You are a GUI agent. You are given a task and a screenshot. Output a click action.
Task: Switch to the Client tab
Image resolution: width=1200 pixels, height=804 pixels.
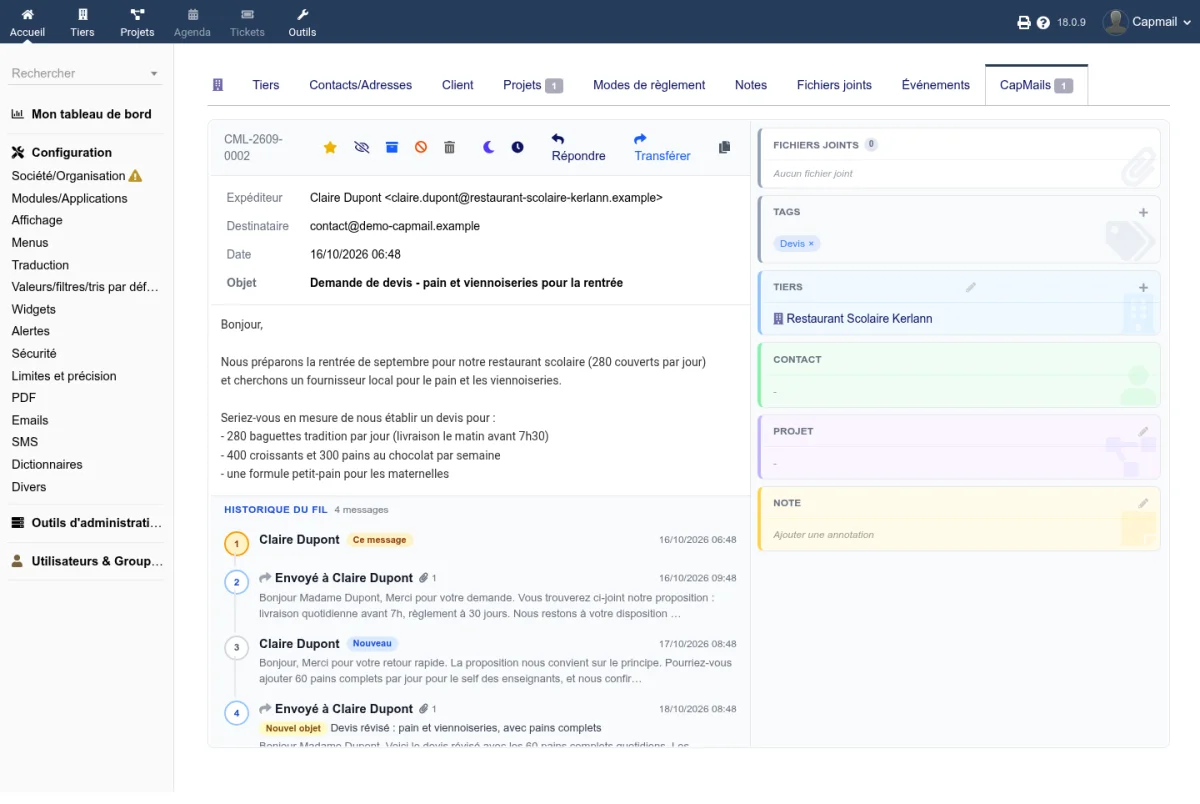[x=457, y=85]
